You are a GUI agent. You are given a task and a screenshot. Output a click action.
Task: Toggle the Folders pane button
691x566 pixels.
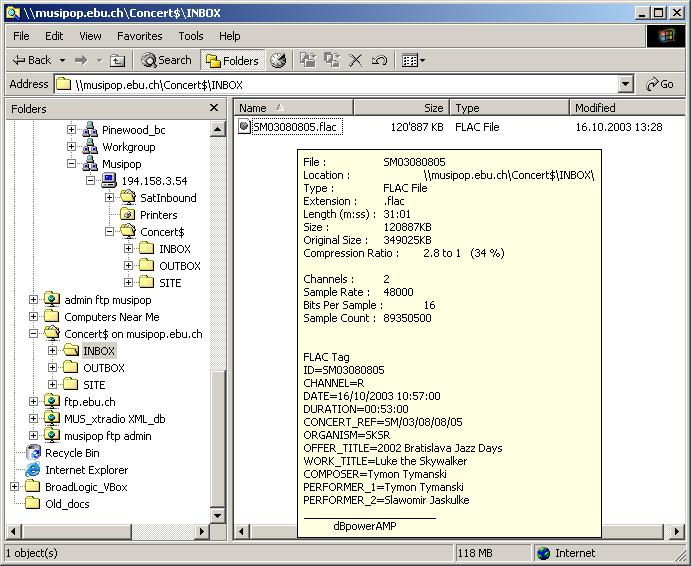(x=231, y=60)
